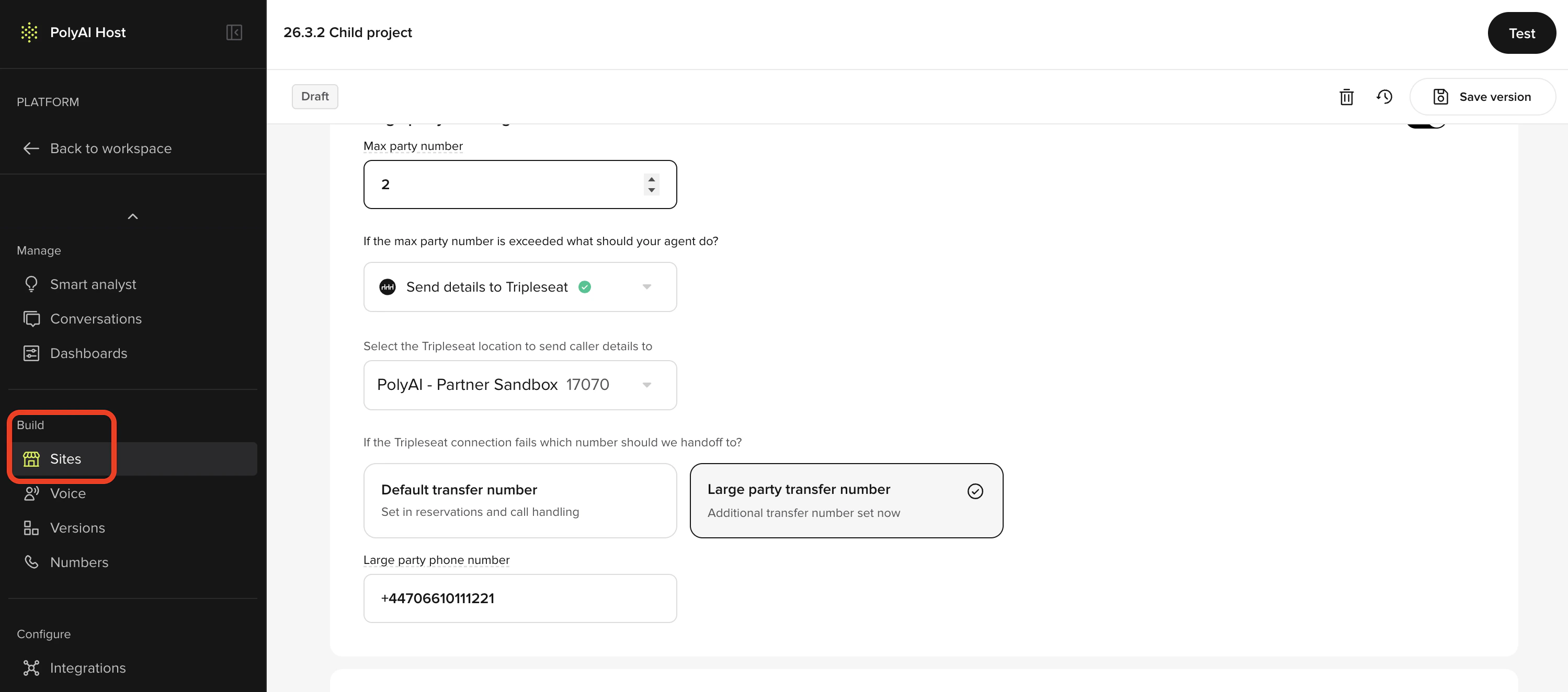Click the max party exceeded question text
The width and height of the screenshot is (1568, 692).
pos(540,241)
